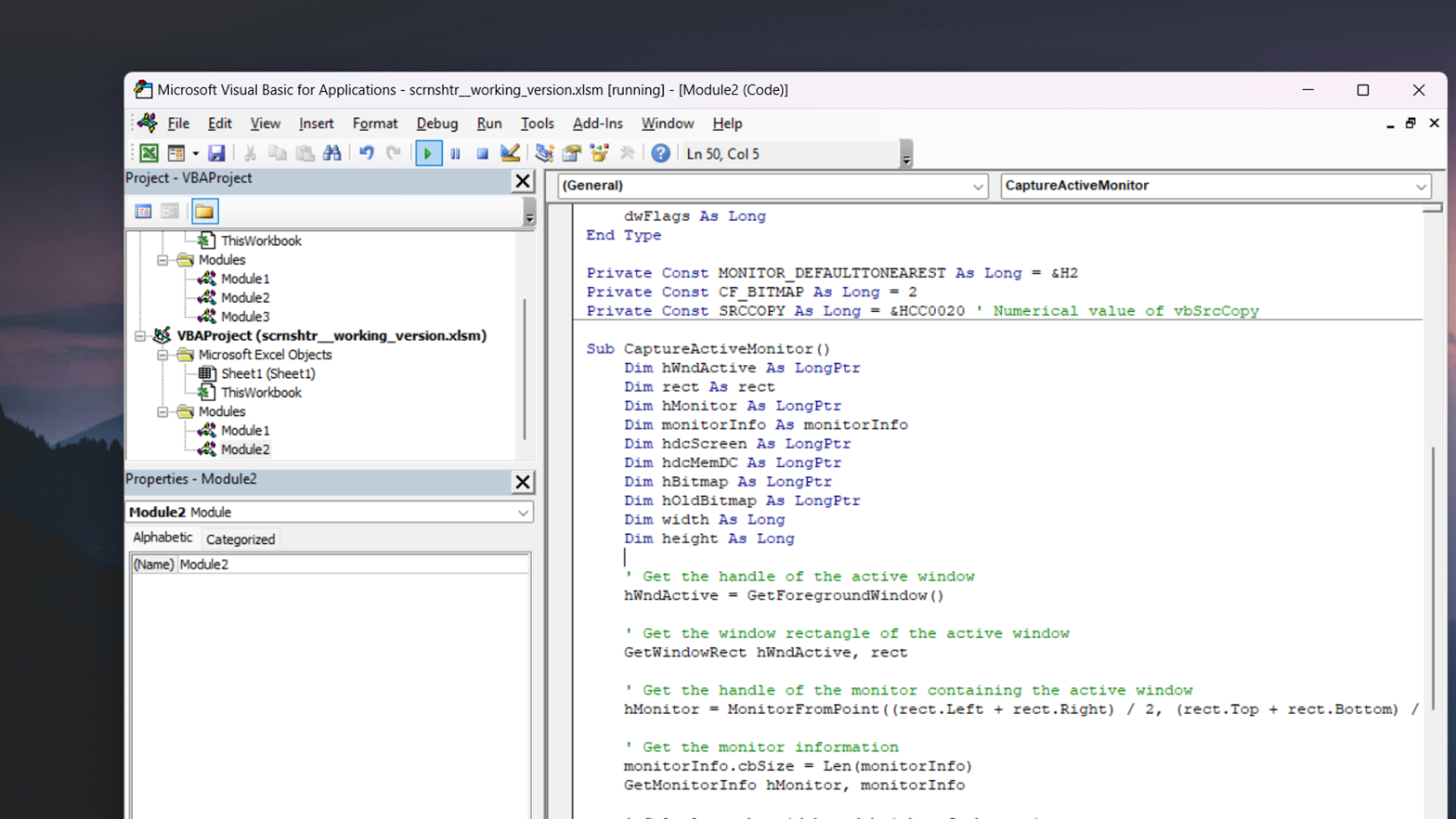
Task: Open the Format menu
Action: 375,123
